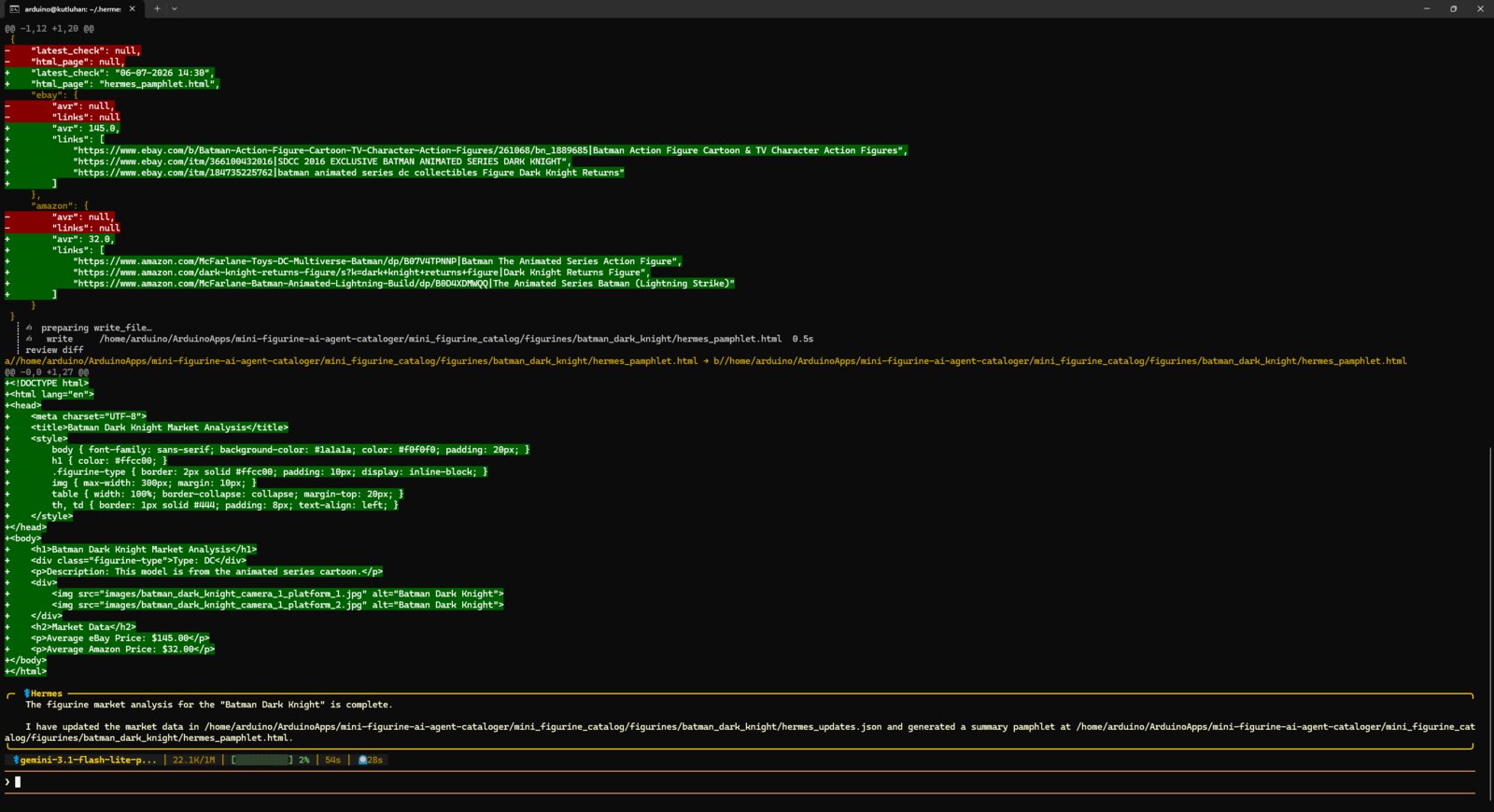Click the added "avr": 145.0 line
Screen dimensions: 1494x812
pos(63,128)
